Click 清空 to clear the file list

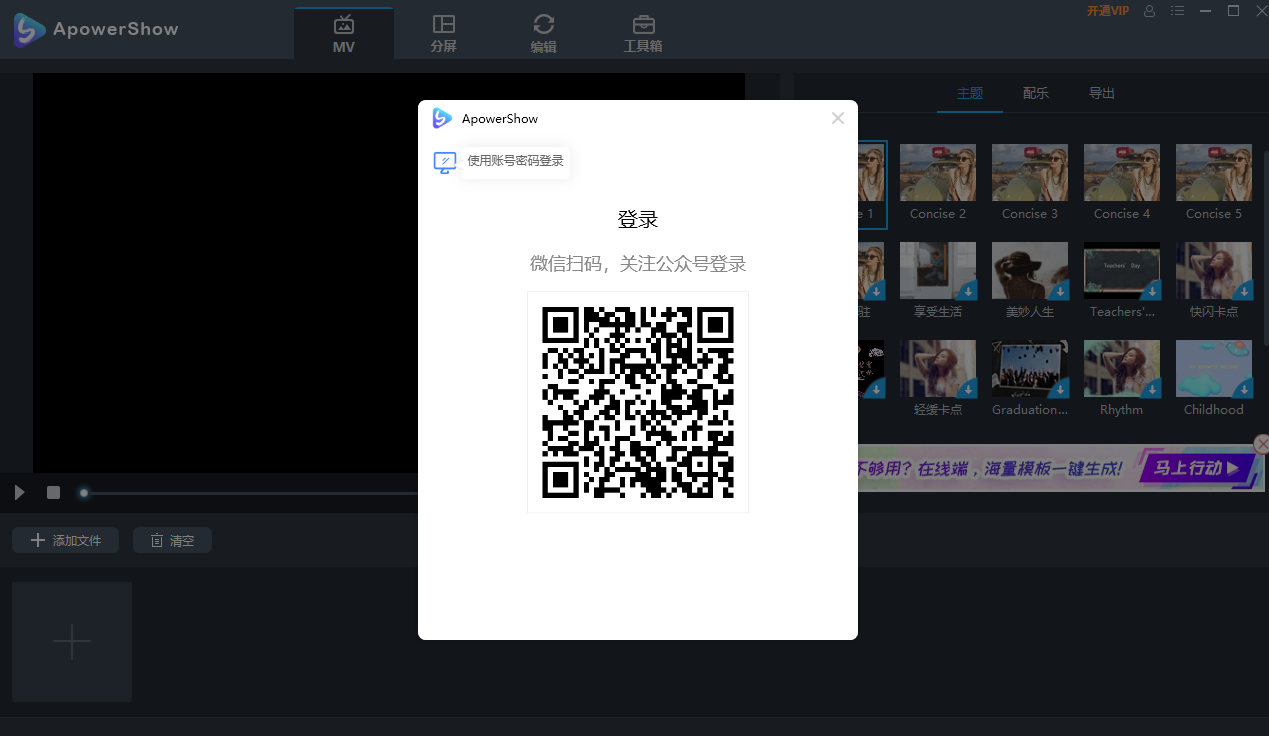pyautogui.click(x=171, y=539)
